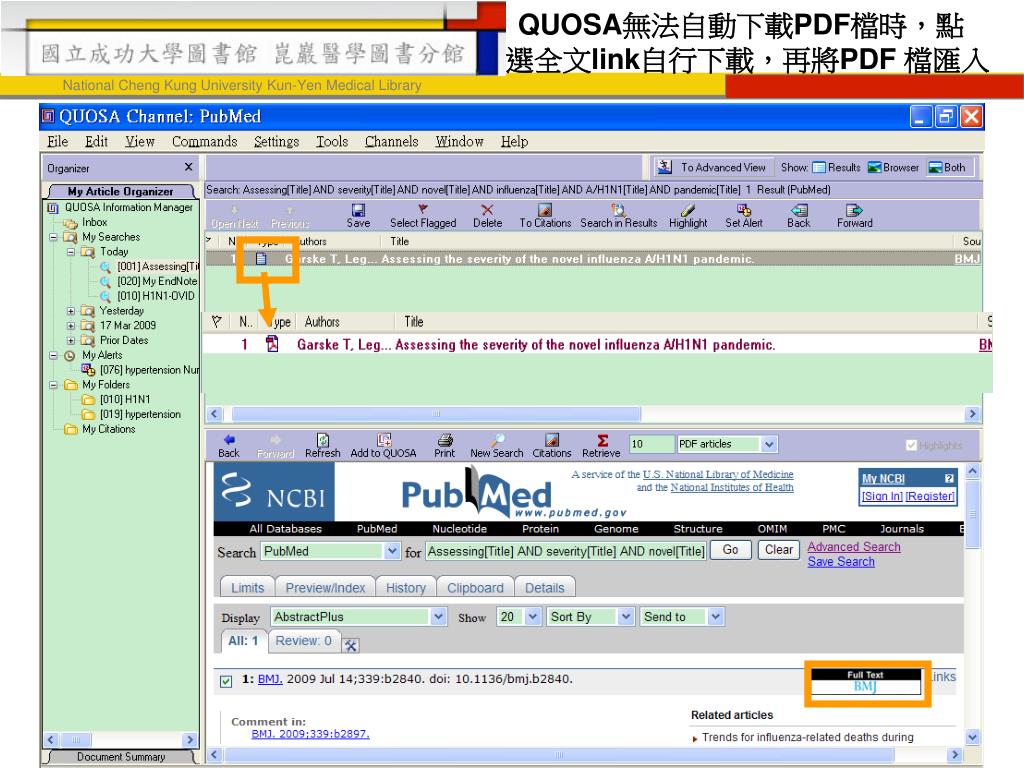Toggle the Highlights checkbox
The image size is (1024, 768).
912,445
